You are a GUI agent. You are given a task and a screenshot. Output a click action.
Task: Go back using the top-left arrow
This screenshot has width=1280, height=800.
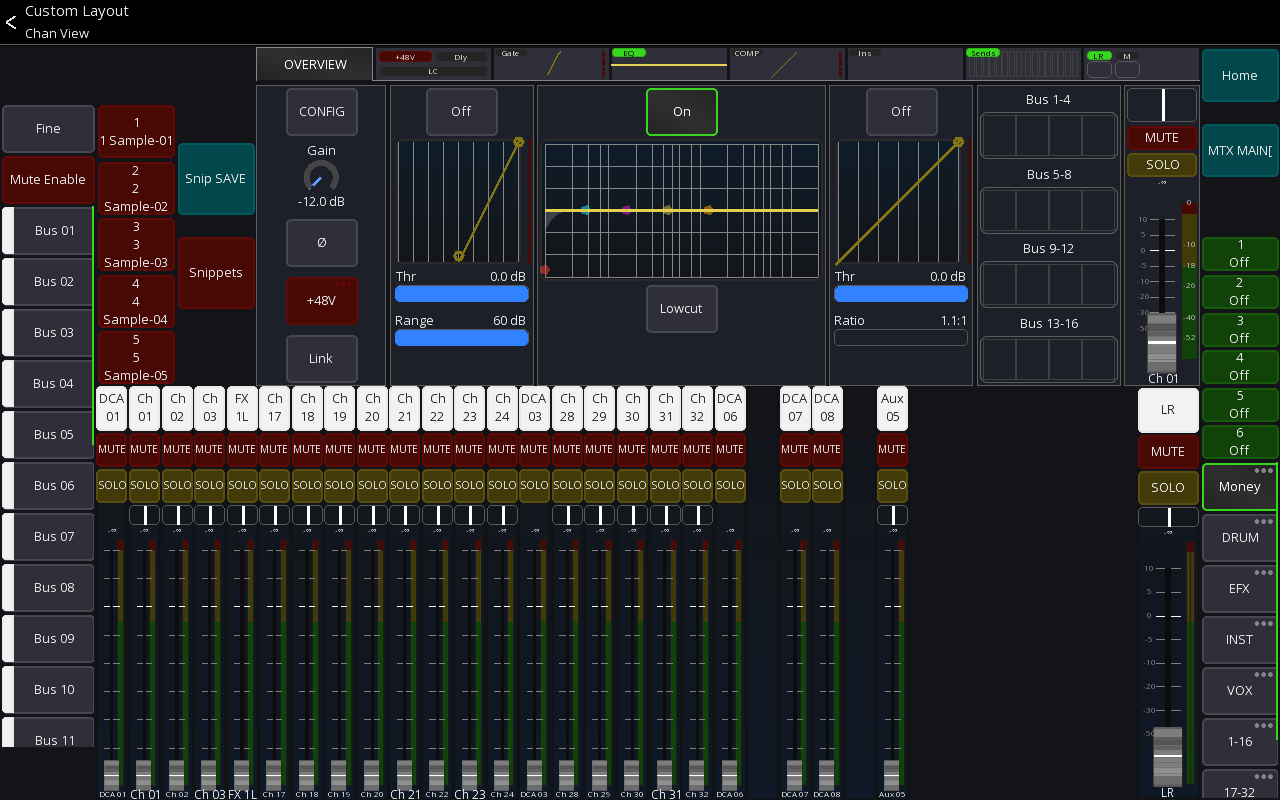click(11, 22)
